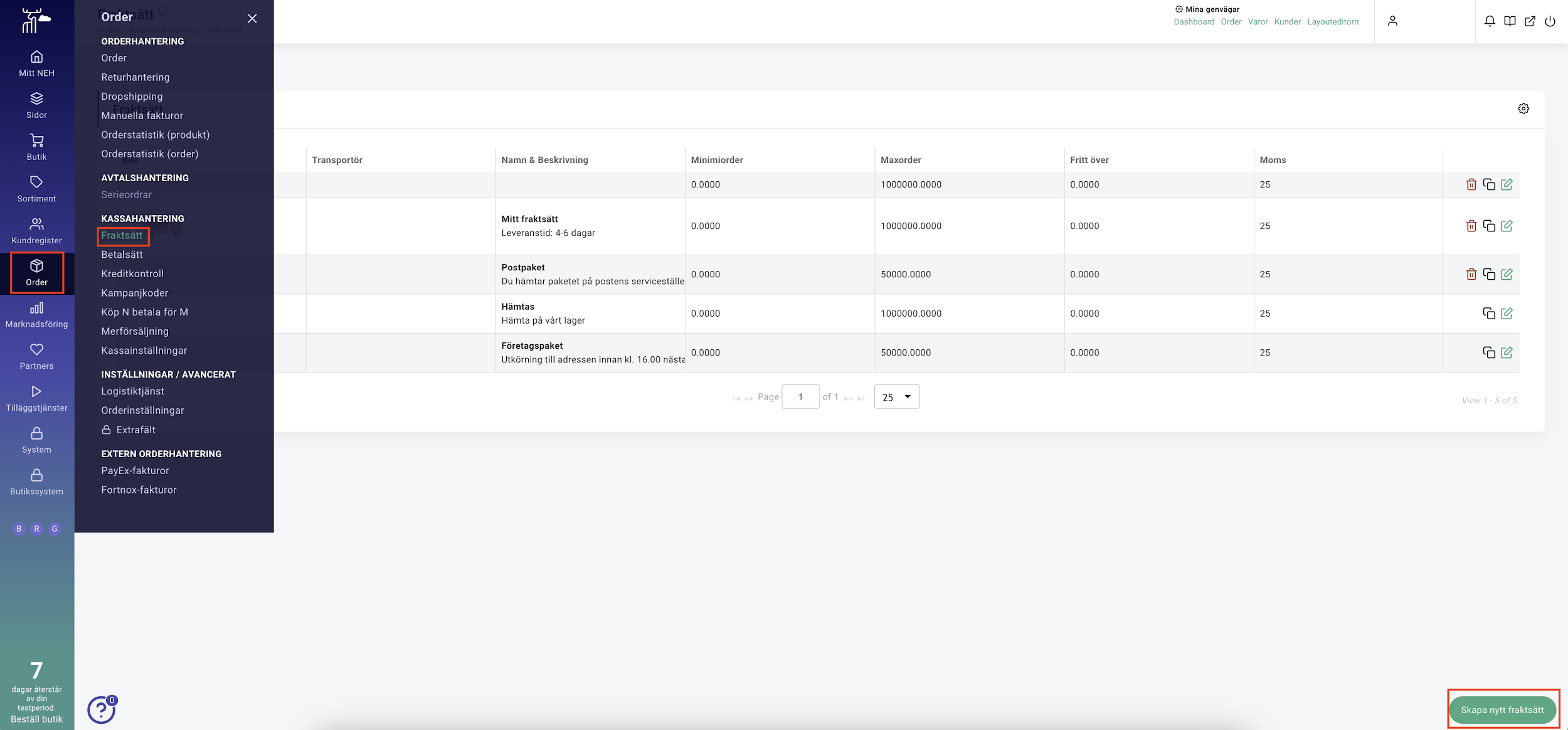Open the Butik sidebar section
This screenshot has height=730, width=1568.
coord(36,147)
